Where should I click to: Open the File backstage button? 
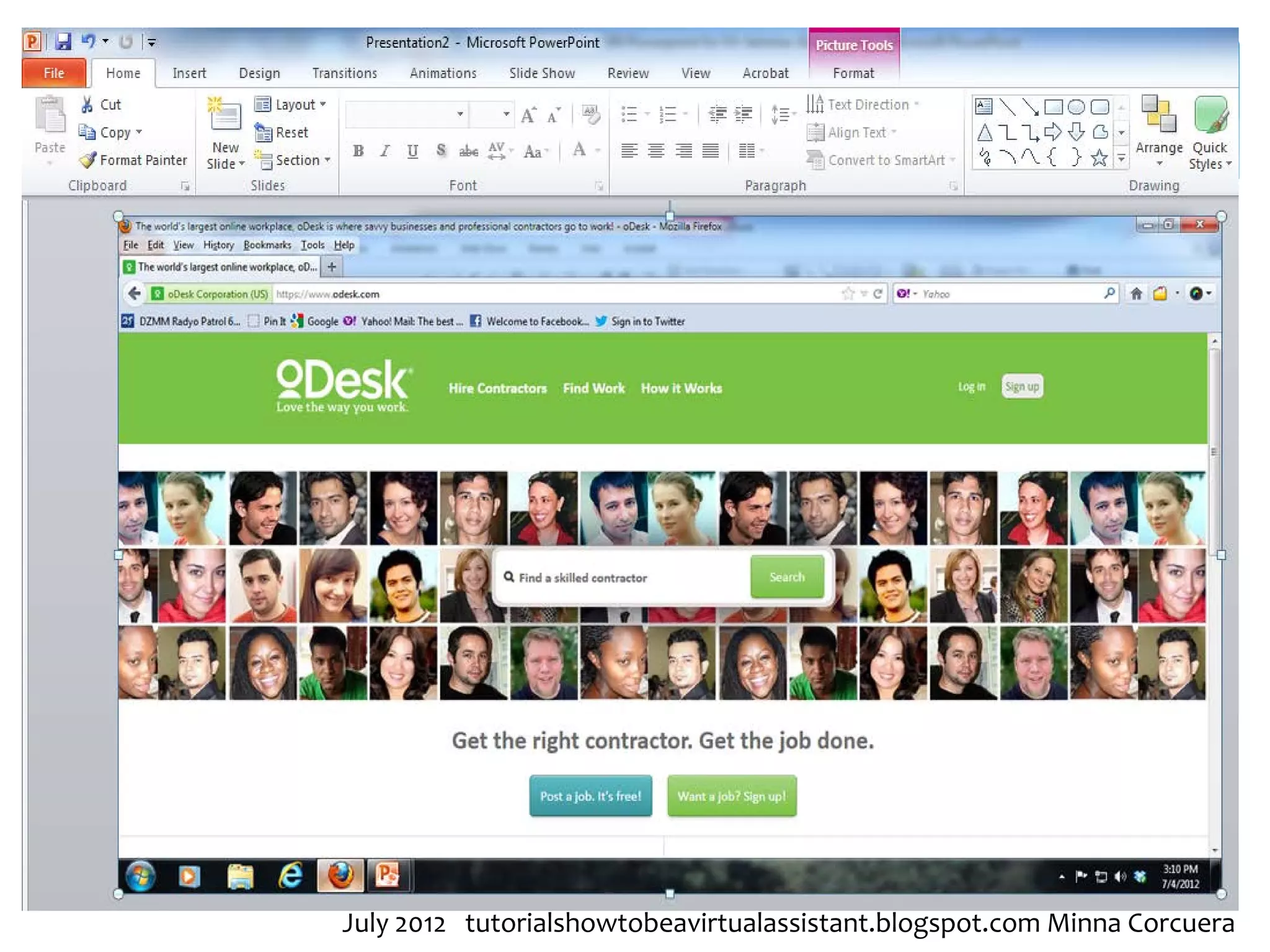[54, 73]
